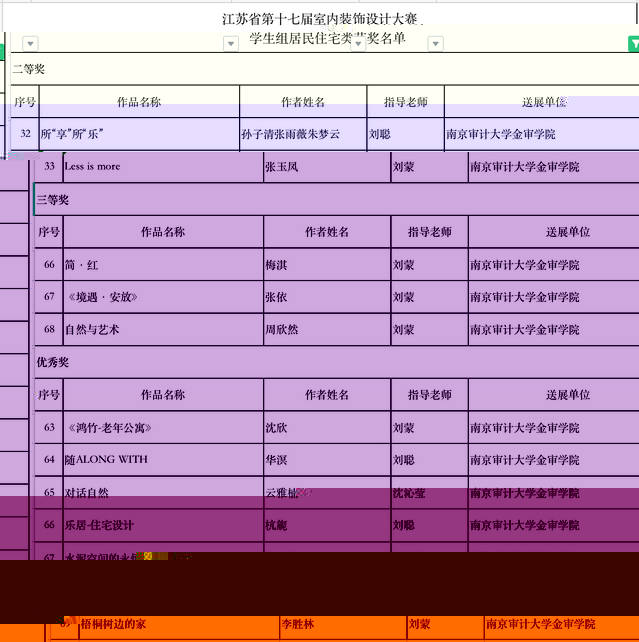
Task: Click the cell 随ALONG WITH
Action: tap(160, 460)
